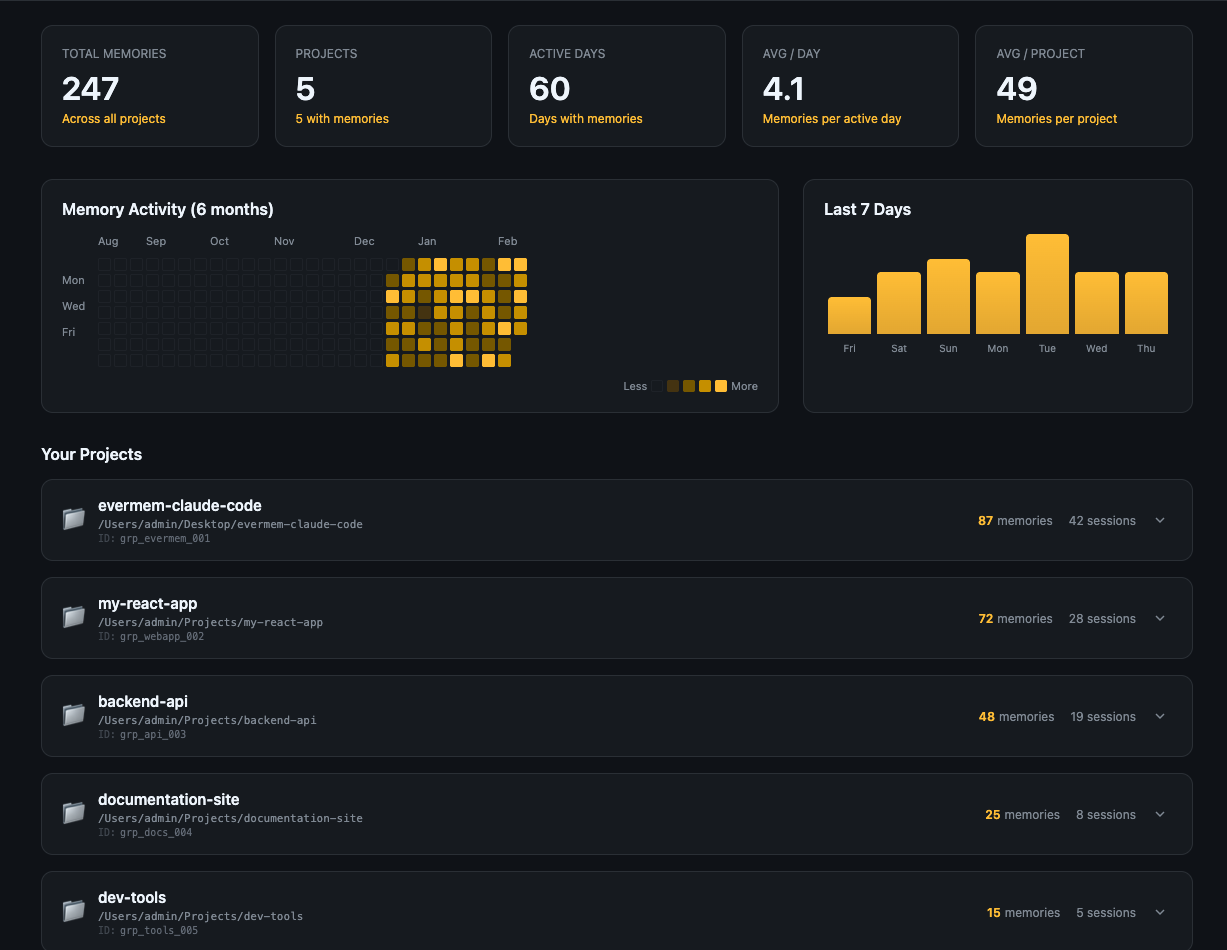This screenshot has width=1227, height=950.
Task: Click the 'backend-api' project title
Action: pos(143,702)
